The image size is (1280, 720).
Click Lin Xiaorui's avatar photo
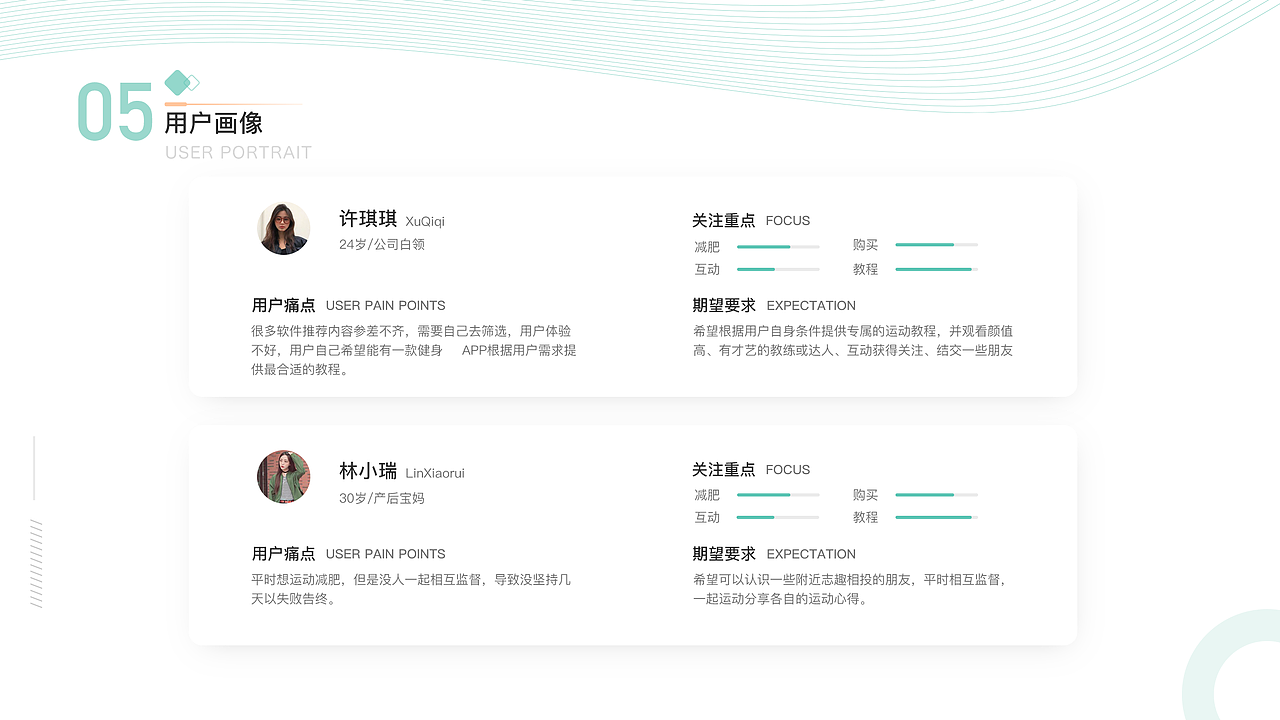click(284, 476)
